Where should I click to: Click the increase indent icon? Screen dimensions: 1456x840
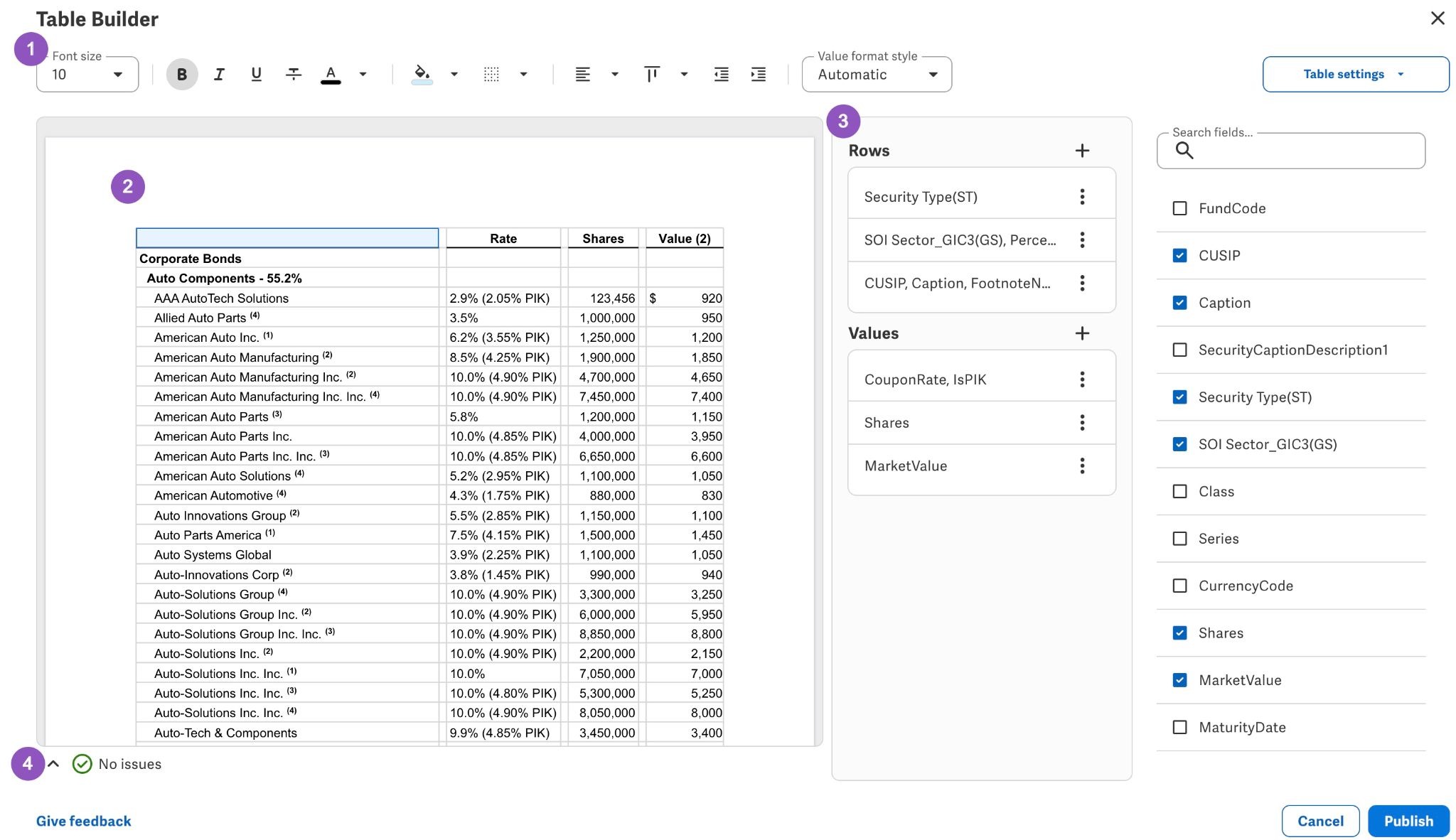759,74
